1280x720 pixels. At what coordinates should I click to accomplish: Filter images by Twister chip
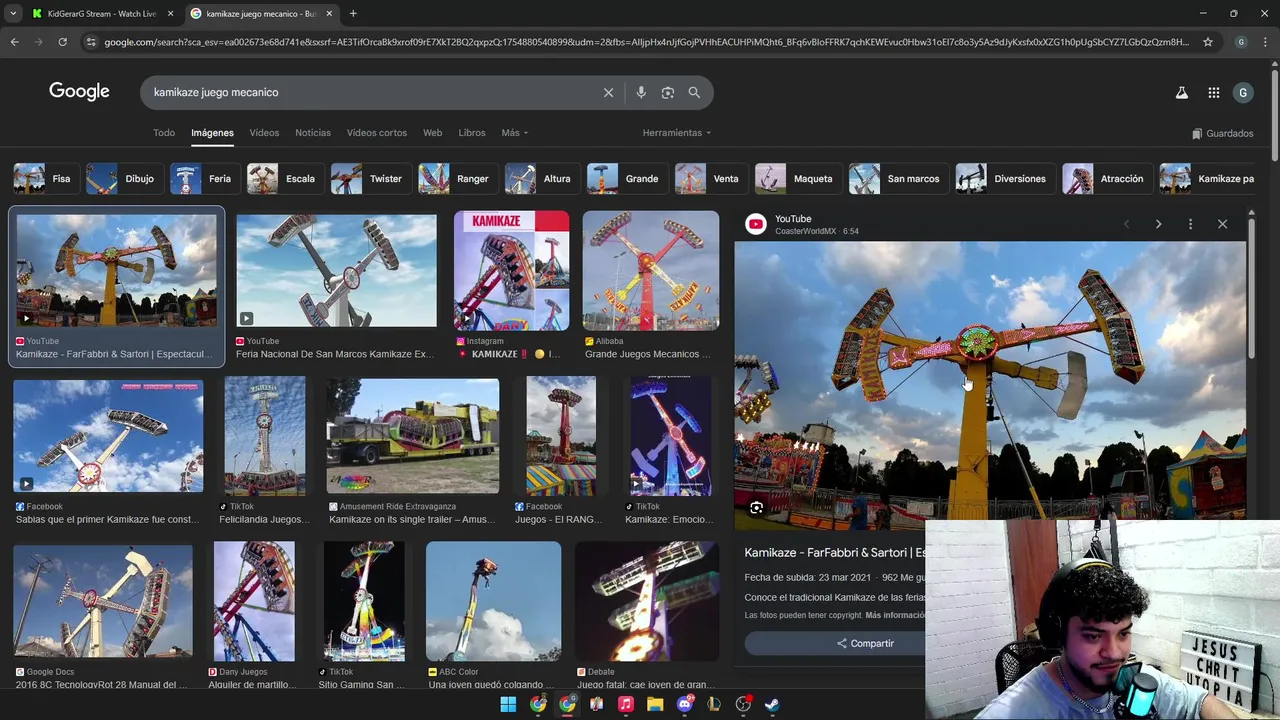370,179
